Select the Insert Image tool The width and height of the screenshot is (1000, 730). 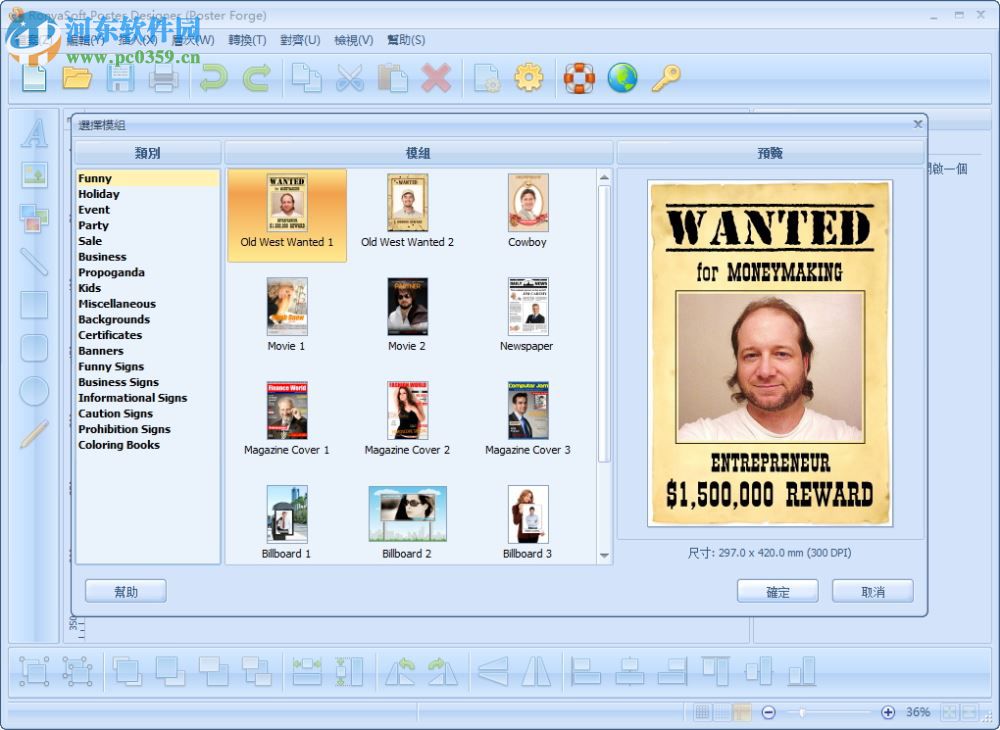[x=34, y=175]
